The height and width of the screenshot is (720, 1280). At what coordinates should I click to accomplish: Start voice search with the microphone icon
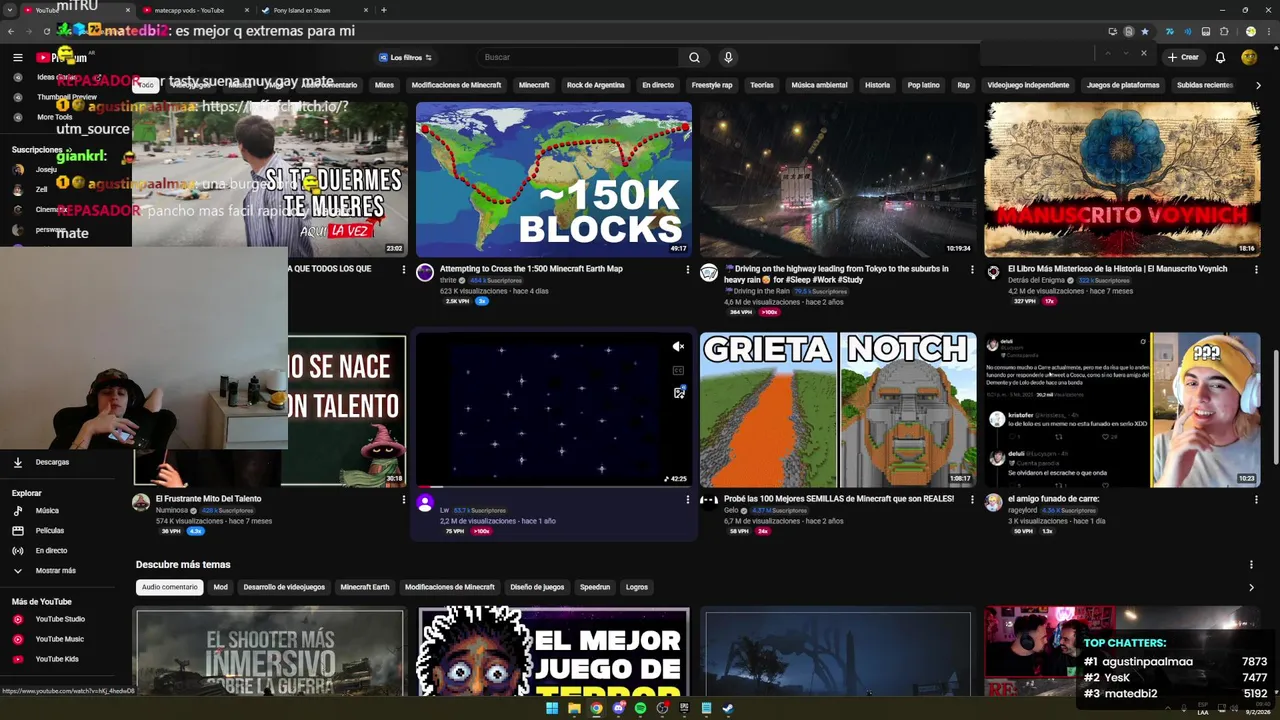coord(728,57)
